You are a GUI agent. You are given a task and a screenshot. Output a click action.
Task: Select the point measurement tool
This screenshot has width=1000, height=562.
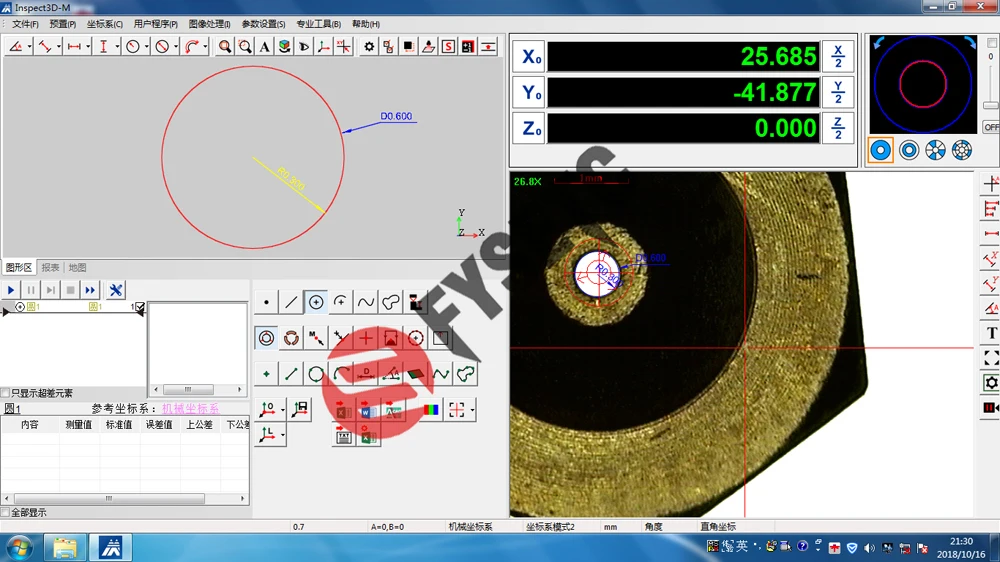(x=266, y=302)
